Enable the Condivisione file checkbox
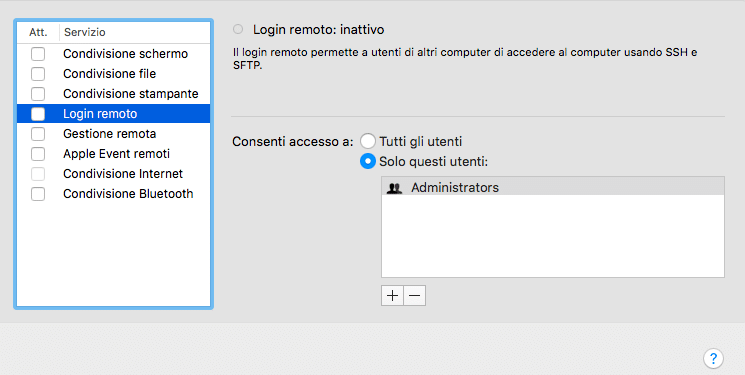The width and height of the screenshot is (745, 375). 38,74
